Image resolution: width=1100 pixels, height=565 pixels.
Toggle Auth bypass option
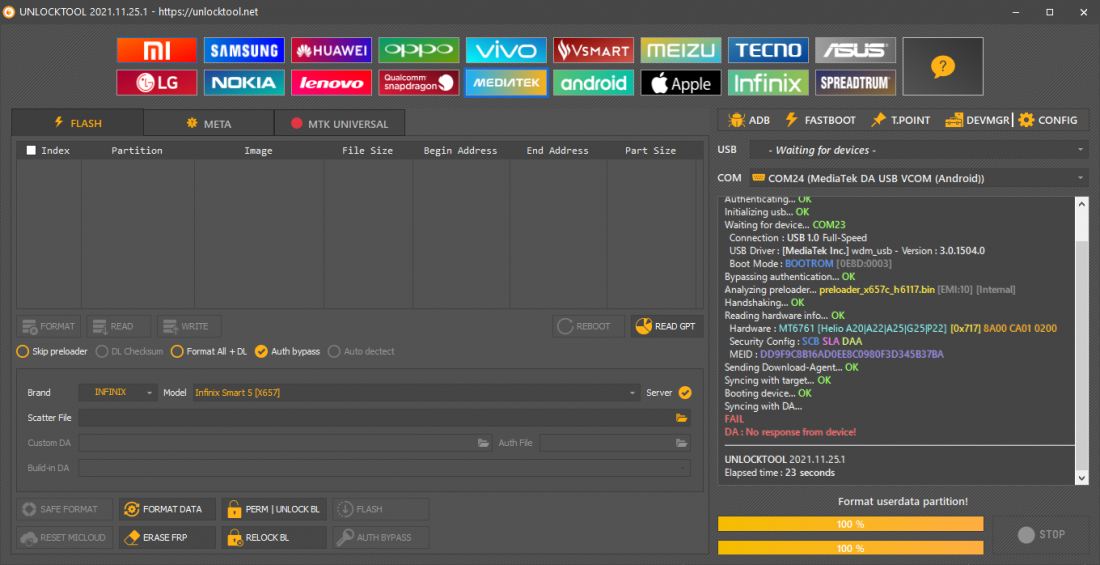288,351
